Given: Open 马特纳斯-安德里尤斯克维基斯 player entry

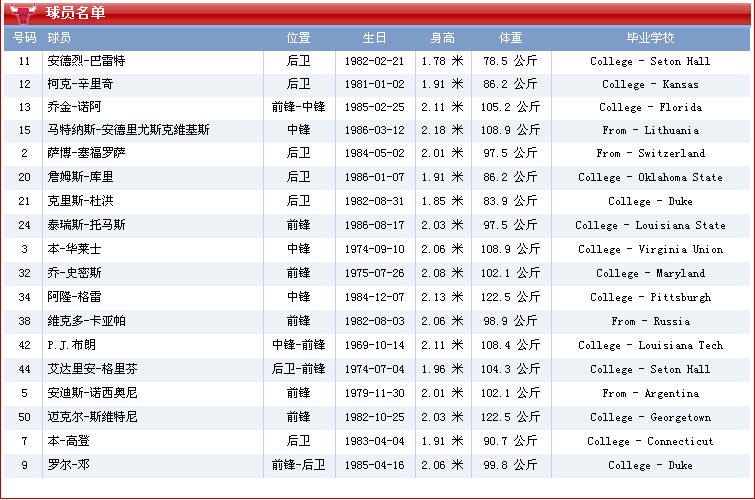Looking at the screenshot, I should (x=128, y=130).
